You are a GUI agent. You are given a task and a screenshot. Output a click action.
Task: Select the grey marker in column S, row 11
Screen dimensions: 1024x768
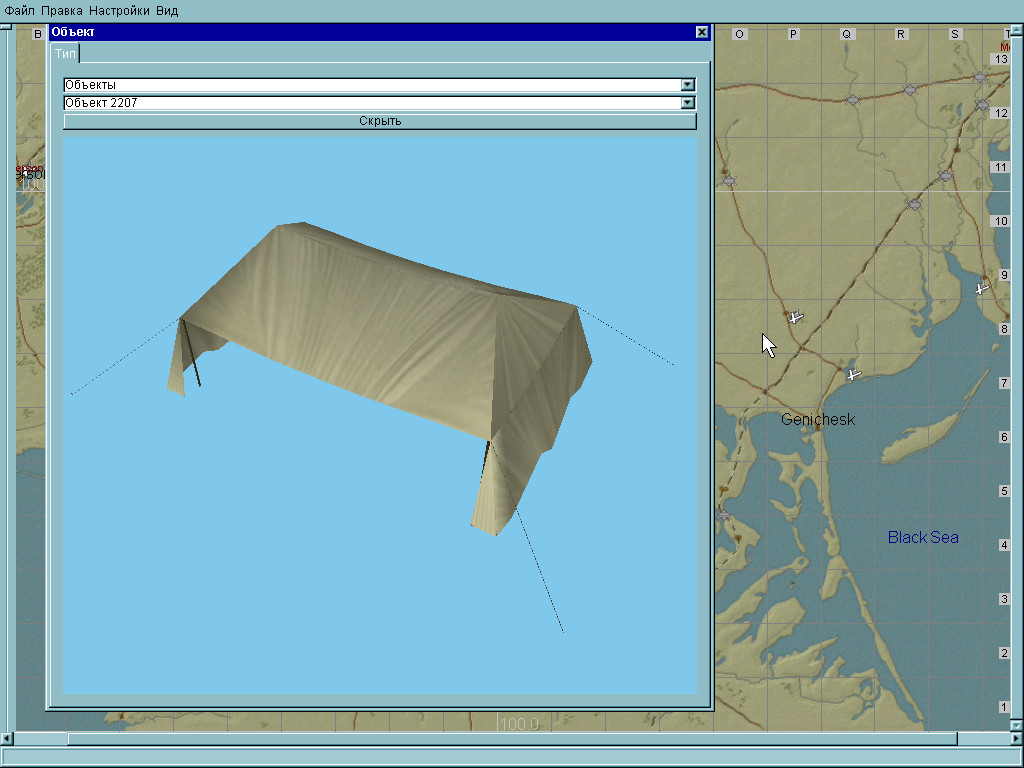[945, 176]
